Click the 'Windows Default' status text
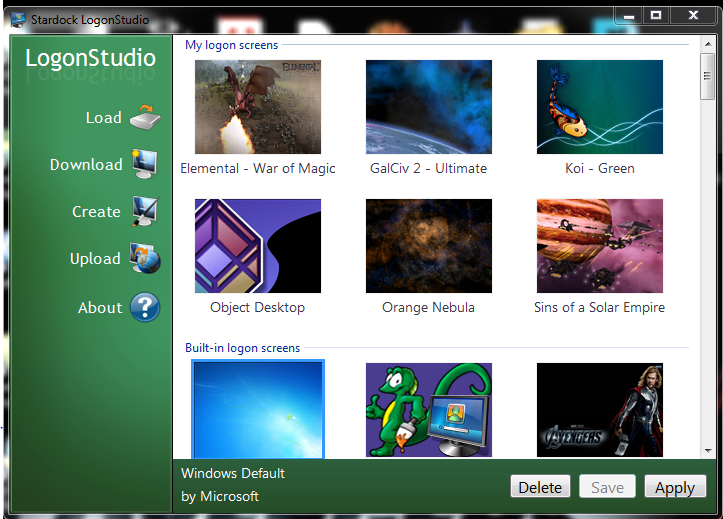Image resolution: width=723 pixels, height=519 pixels. pos(233,473)
